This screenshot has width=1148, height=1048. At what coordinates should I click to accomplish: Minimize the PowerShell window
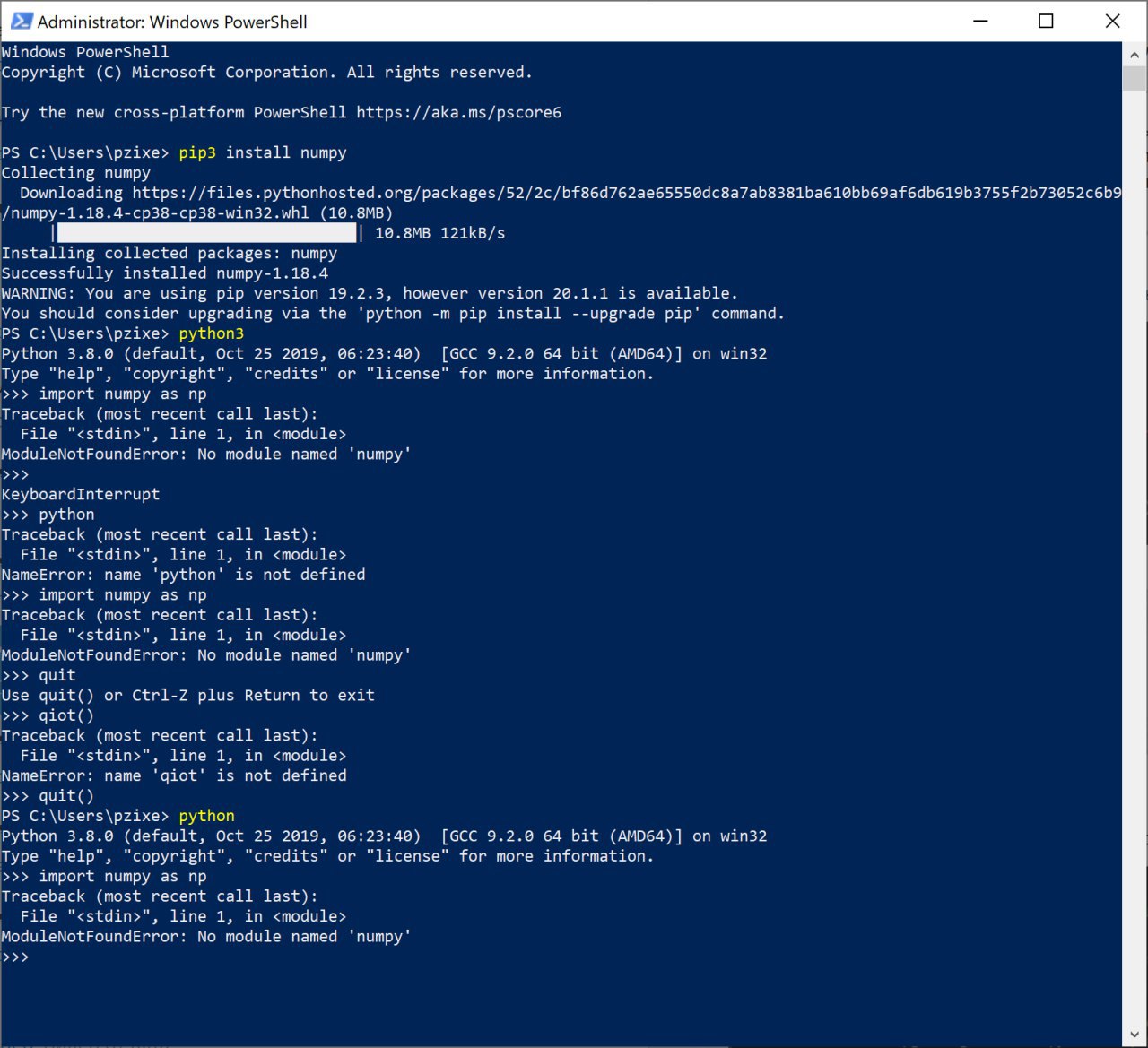(x=979, y=22)
